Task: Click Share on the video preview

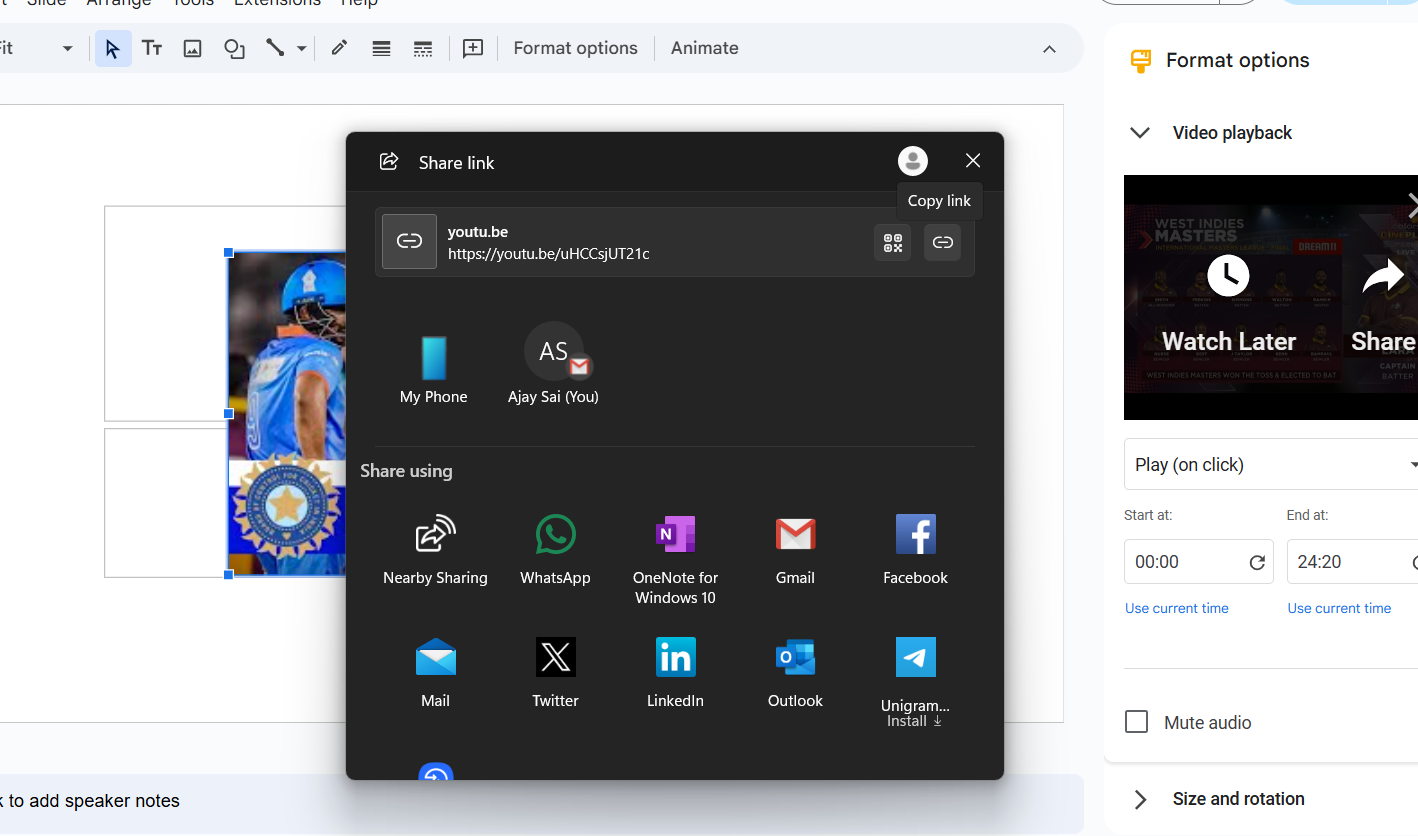Action: [1384, 304]
